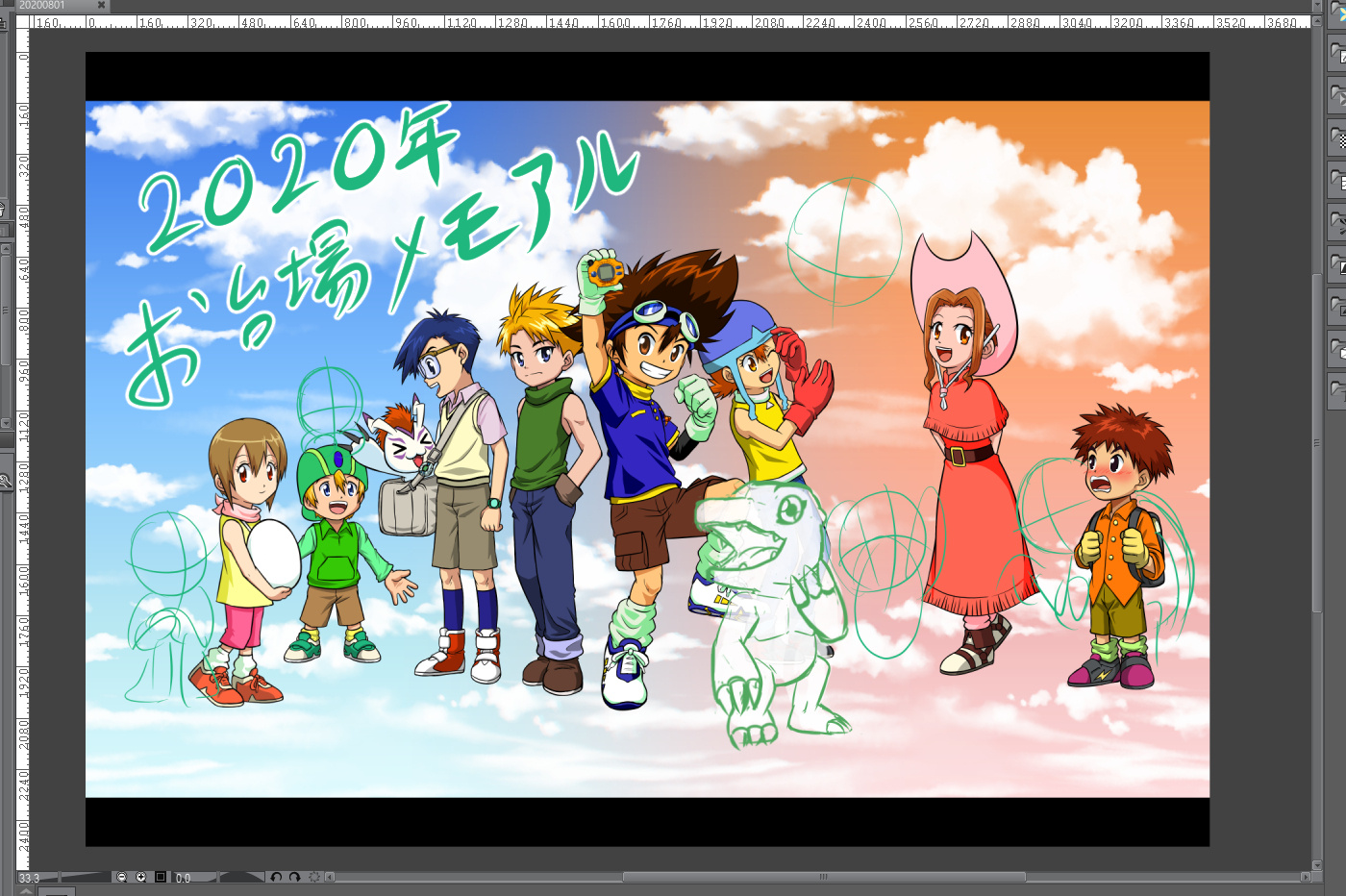1346x896 pixels.
Task: Fit canvas to screen with square icon
Action: point(161,877)
